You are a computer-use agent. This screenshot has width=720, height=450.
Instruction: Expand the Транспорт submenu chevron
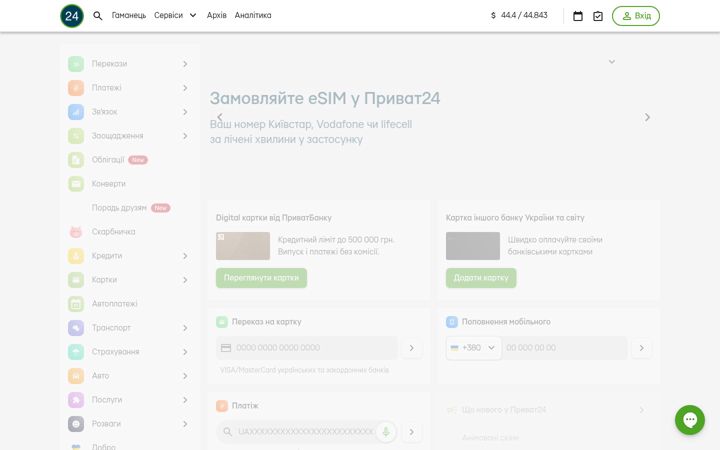tap(185, 328)
